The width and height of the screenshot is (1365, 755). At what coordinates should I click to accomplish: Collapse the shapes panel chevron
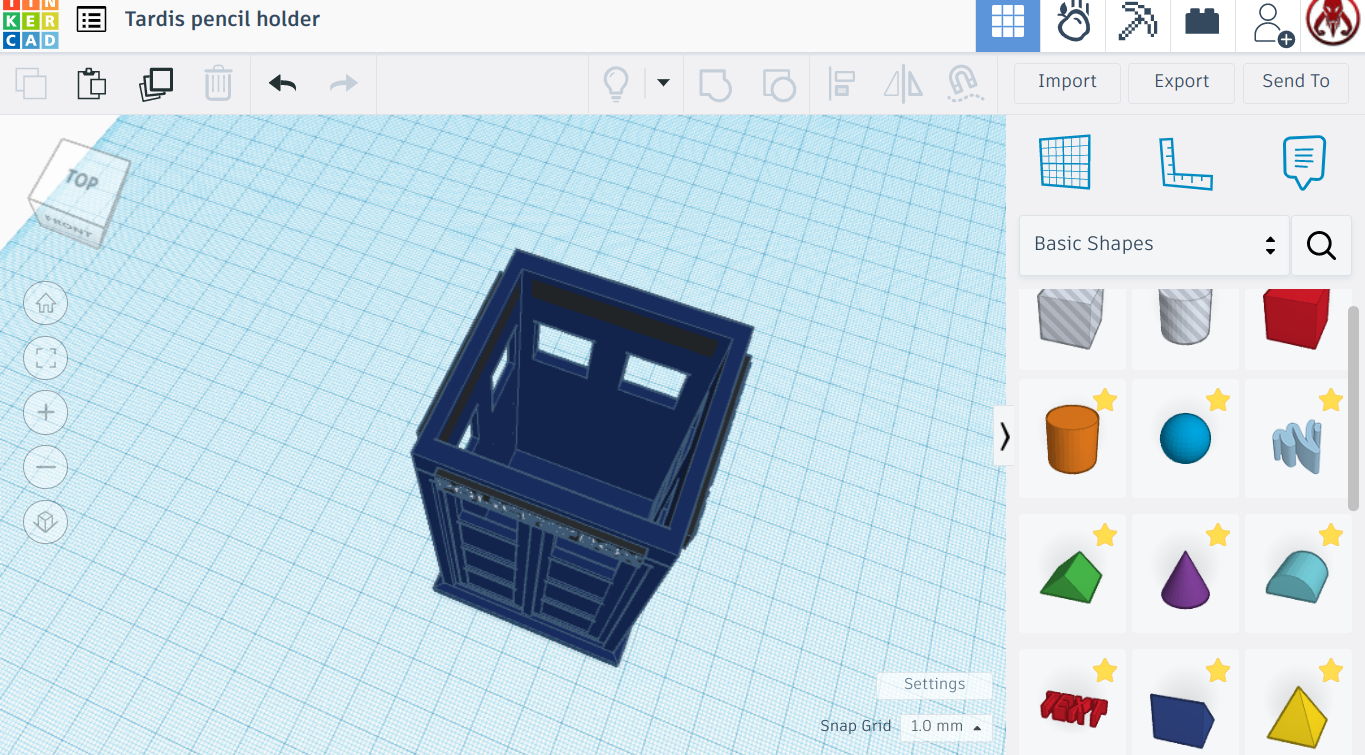click(x=1004, y=436)
